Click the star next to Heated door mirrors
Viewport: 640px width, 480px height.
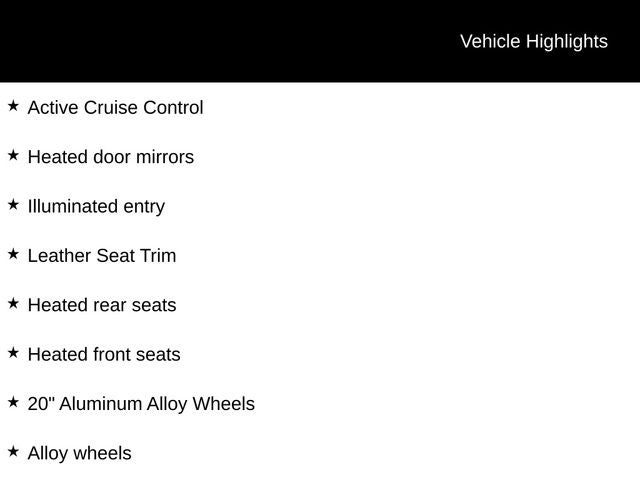(13, 155)
